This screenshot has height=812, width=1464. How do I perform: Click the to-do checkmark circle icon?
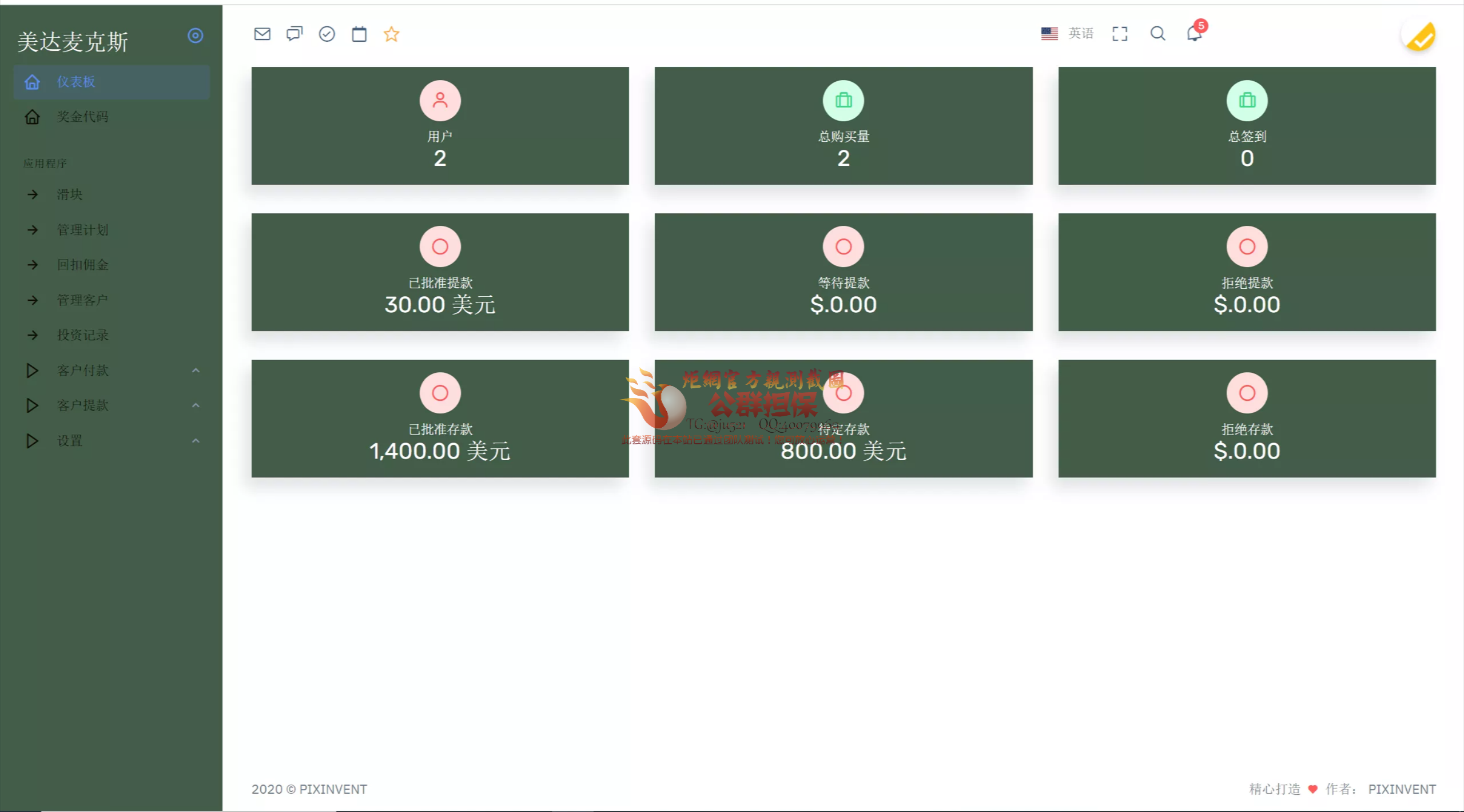327,34
